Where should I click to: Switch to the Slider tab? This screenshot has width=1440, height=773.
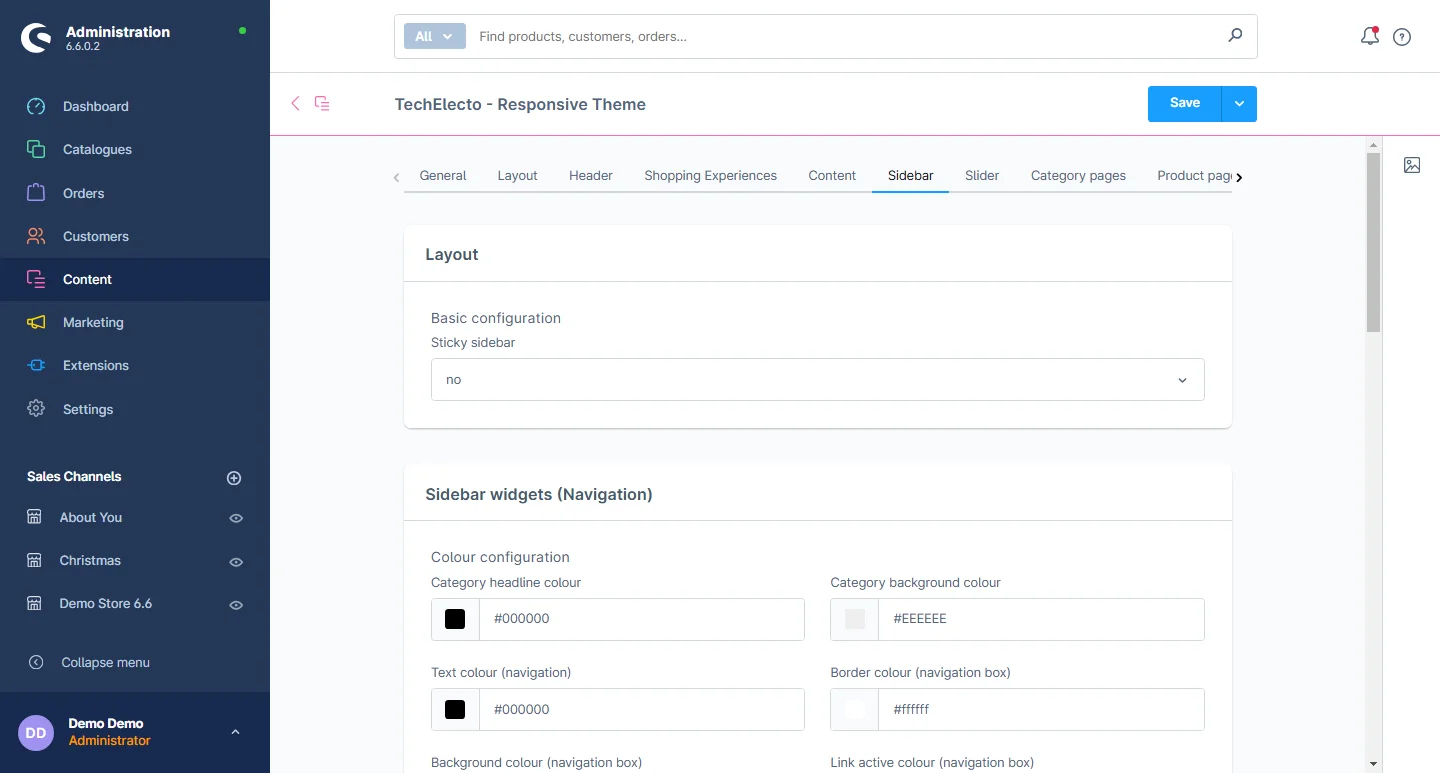[x=981, y=175]
